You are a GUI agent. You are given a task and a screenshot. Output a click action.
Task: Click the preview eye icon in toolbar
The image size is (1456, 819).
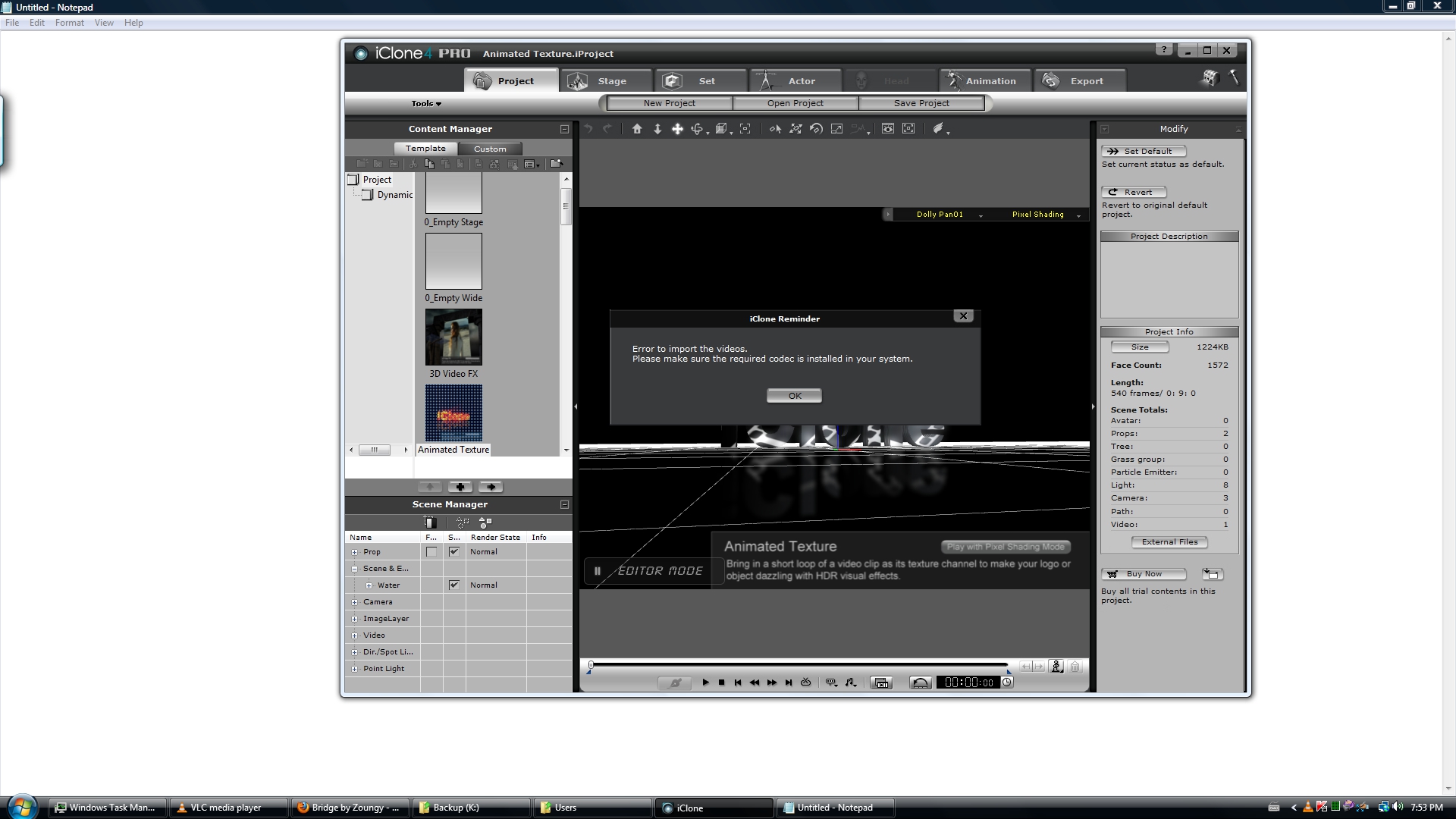tap(887, 129)
